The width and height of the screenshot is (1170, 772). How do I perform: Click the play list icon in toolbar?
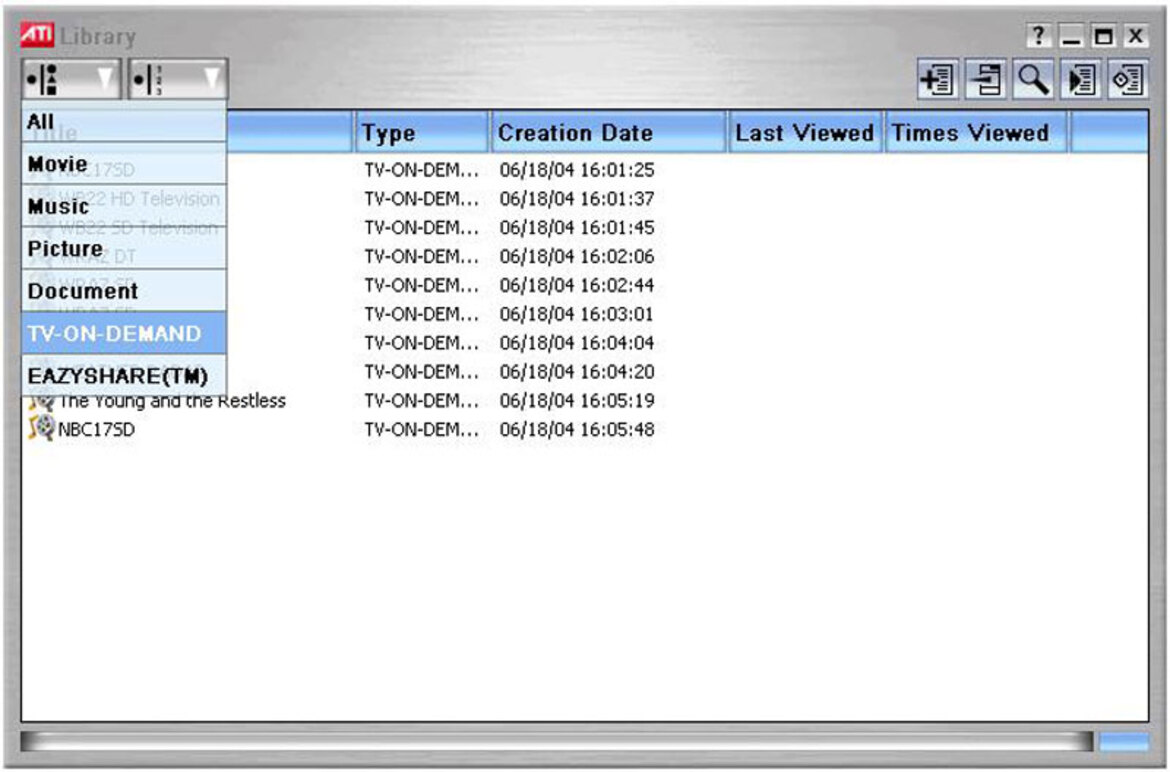coord(1080,79)
